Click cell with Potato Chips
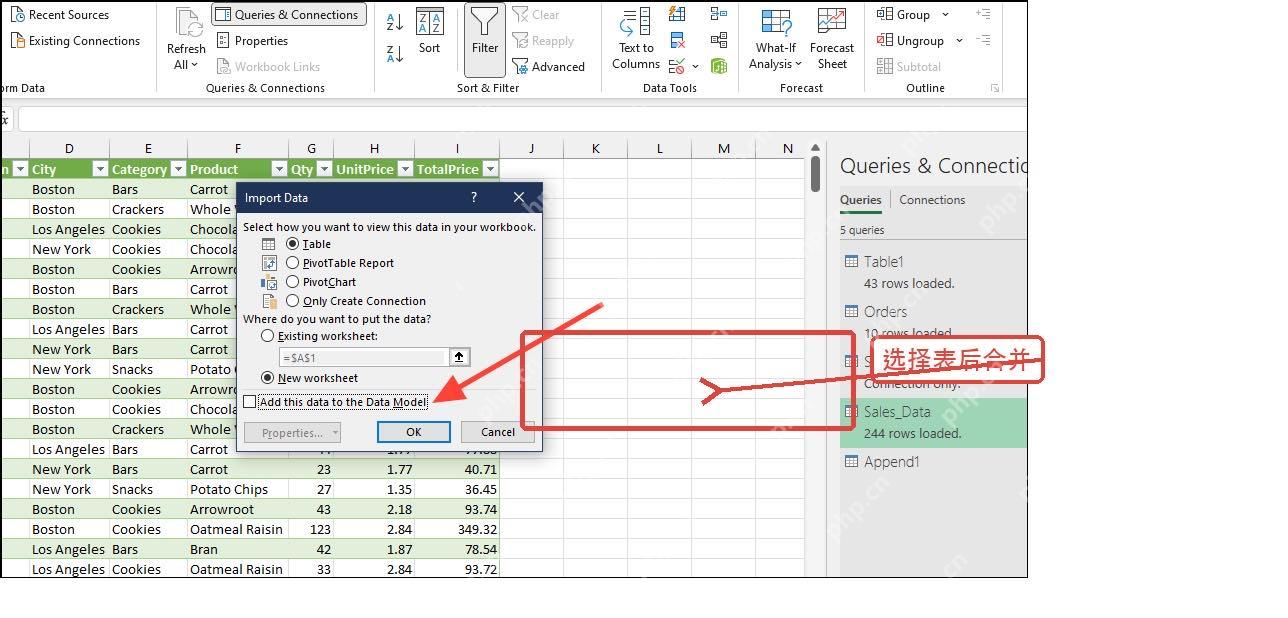 click(238, 489)
